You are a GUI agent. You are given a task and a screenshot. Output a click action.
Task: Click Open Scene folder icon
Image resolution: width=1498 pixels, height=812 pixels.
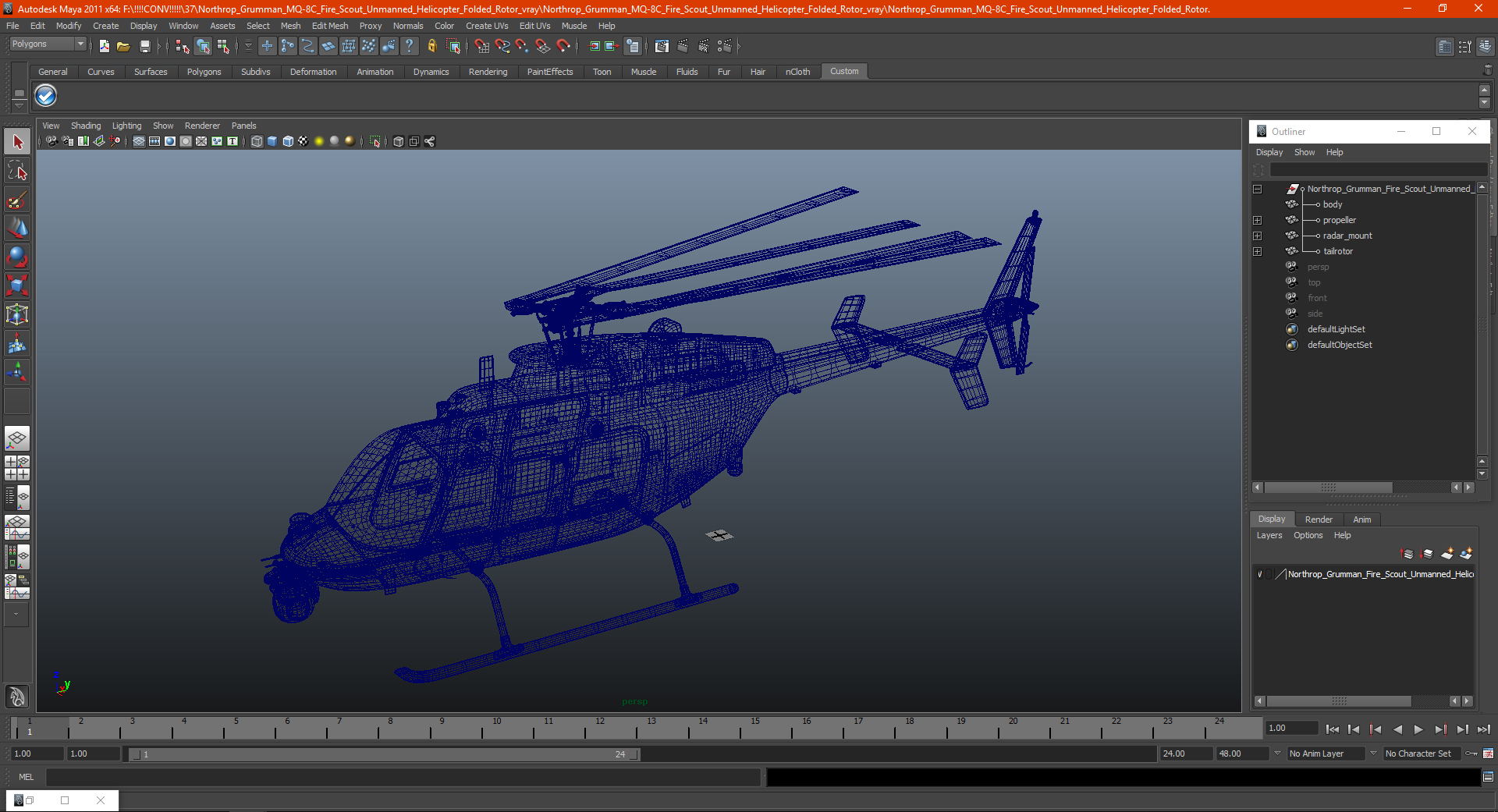pos(123,47)
